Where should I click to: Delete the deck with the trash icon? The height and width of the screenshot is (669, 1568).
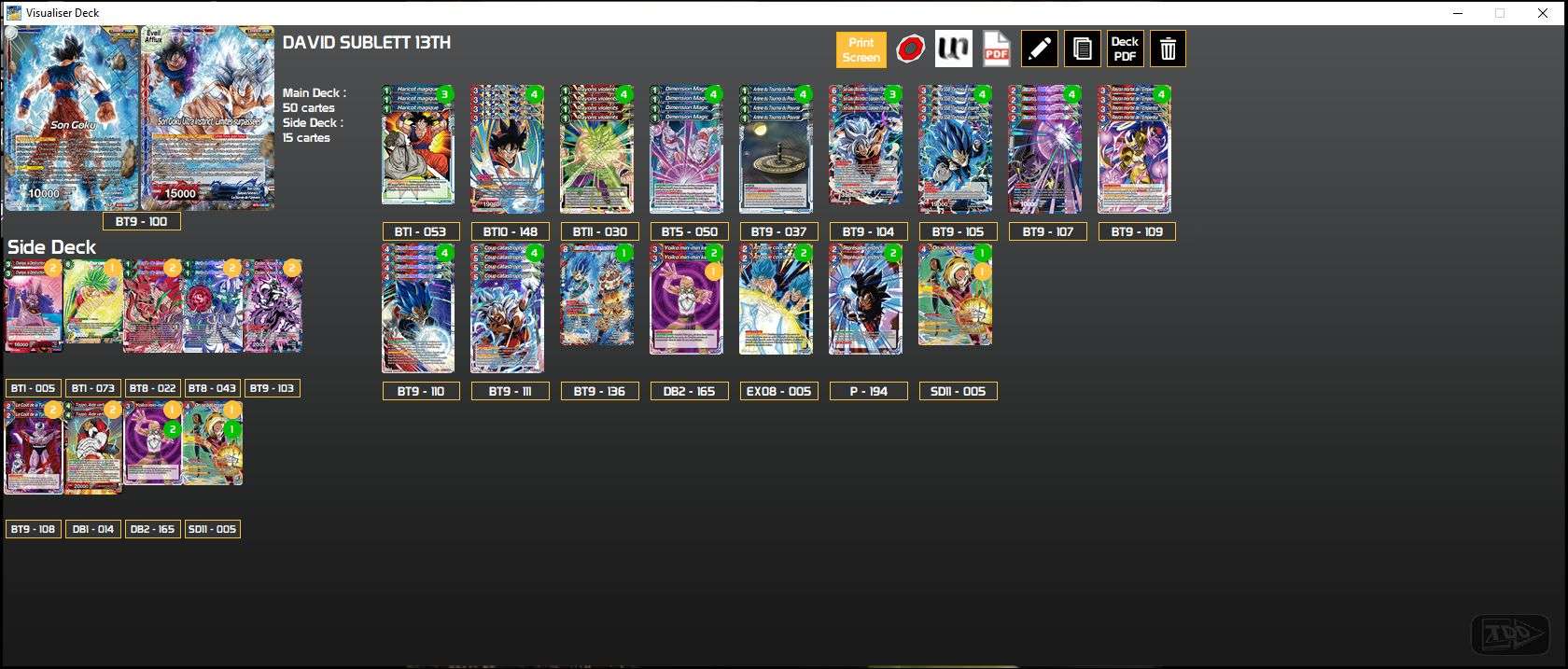click(x=1168, y=49)
